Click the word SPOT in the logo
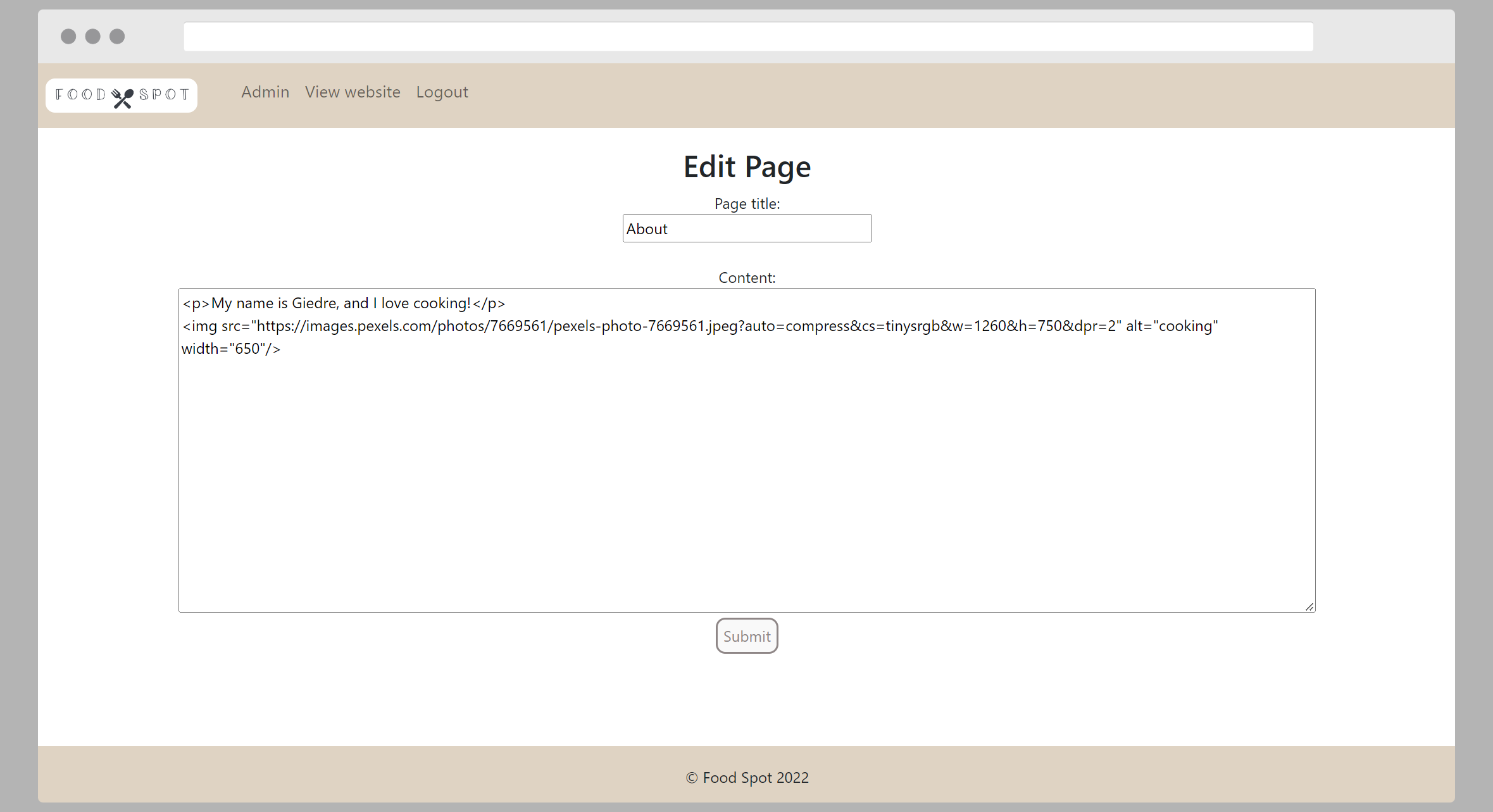1493x812 pixels. click(x=164, y=95)
